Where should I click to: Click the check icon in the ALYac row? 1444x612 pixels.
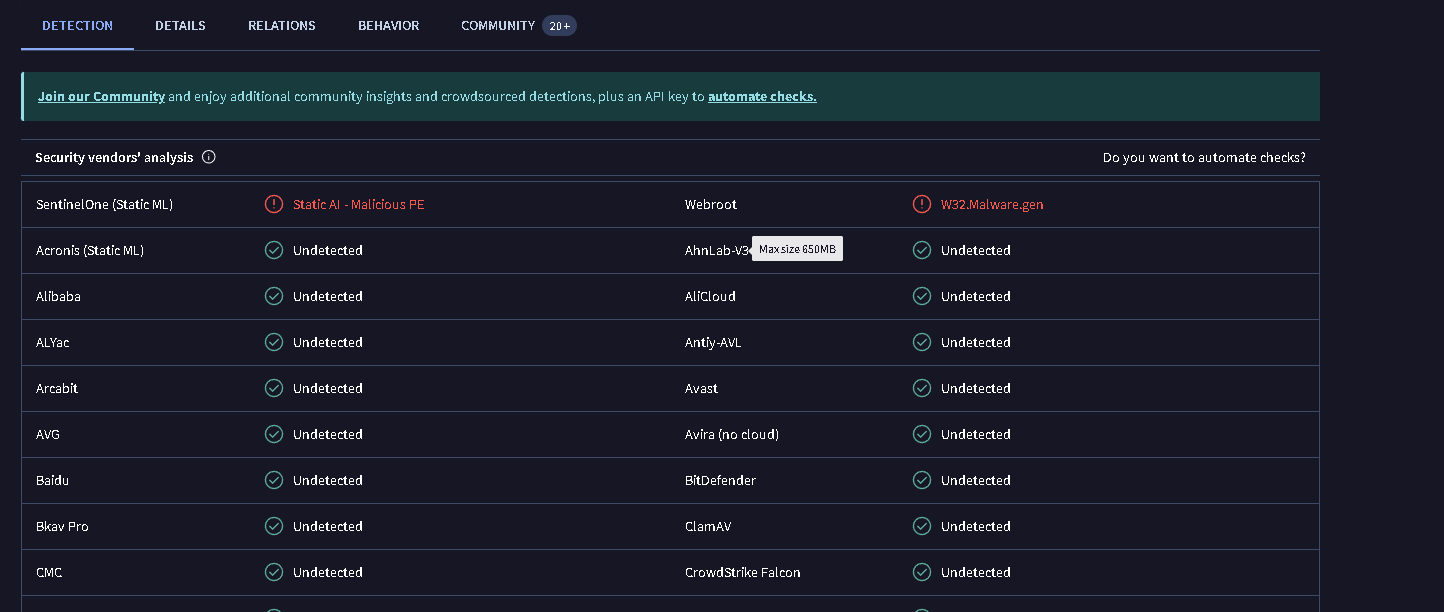274,342
